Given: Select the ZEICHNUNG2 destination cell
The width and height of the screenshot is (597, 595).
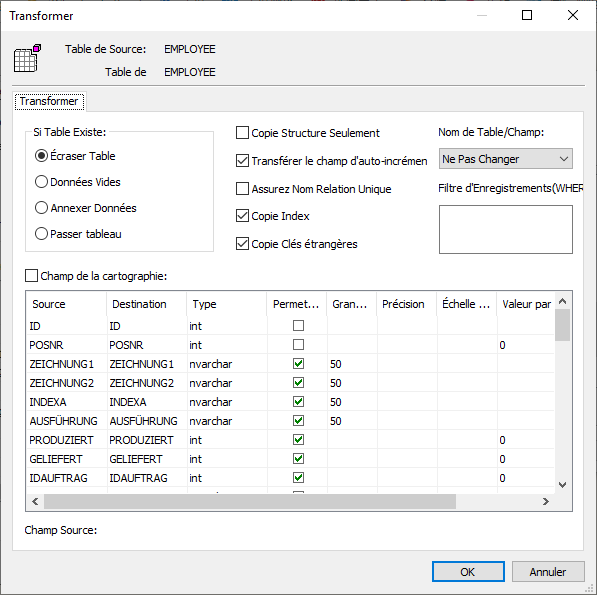Looking at the screenshot, I should coord(147,383).
